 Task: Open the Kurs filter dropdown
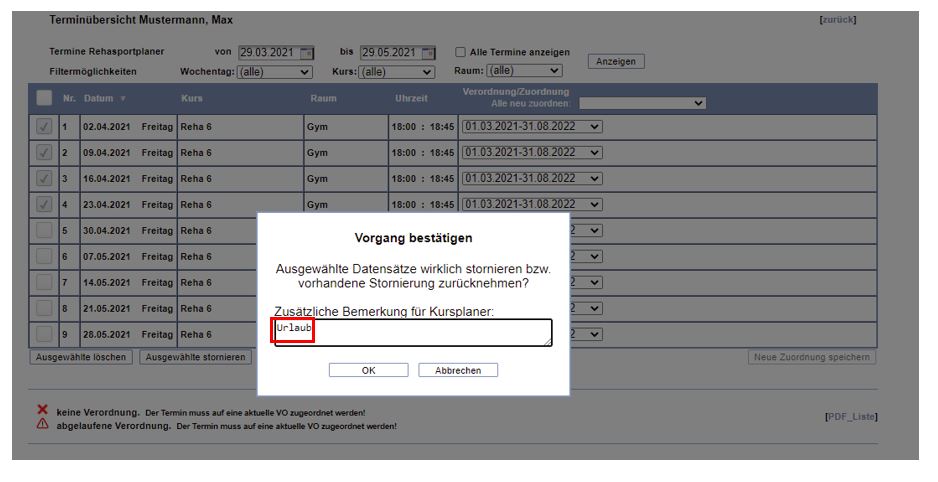397,72
